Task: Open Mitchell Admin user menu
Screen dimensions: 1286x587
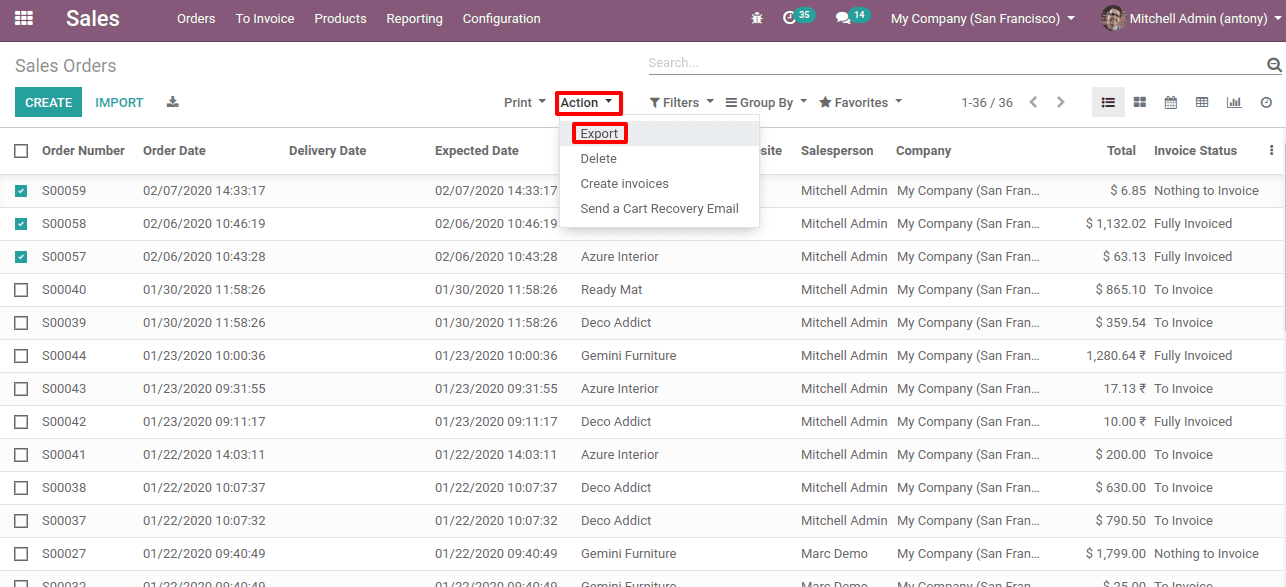Action: (x=1189, y=18)
